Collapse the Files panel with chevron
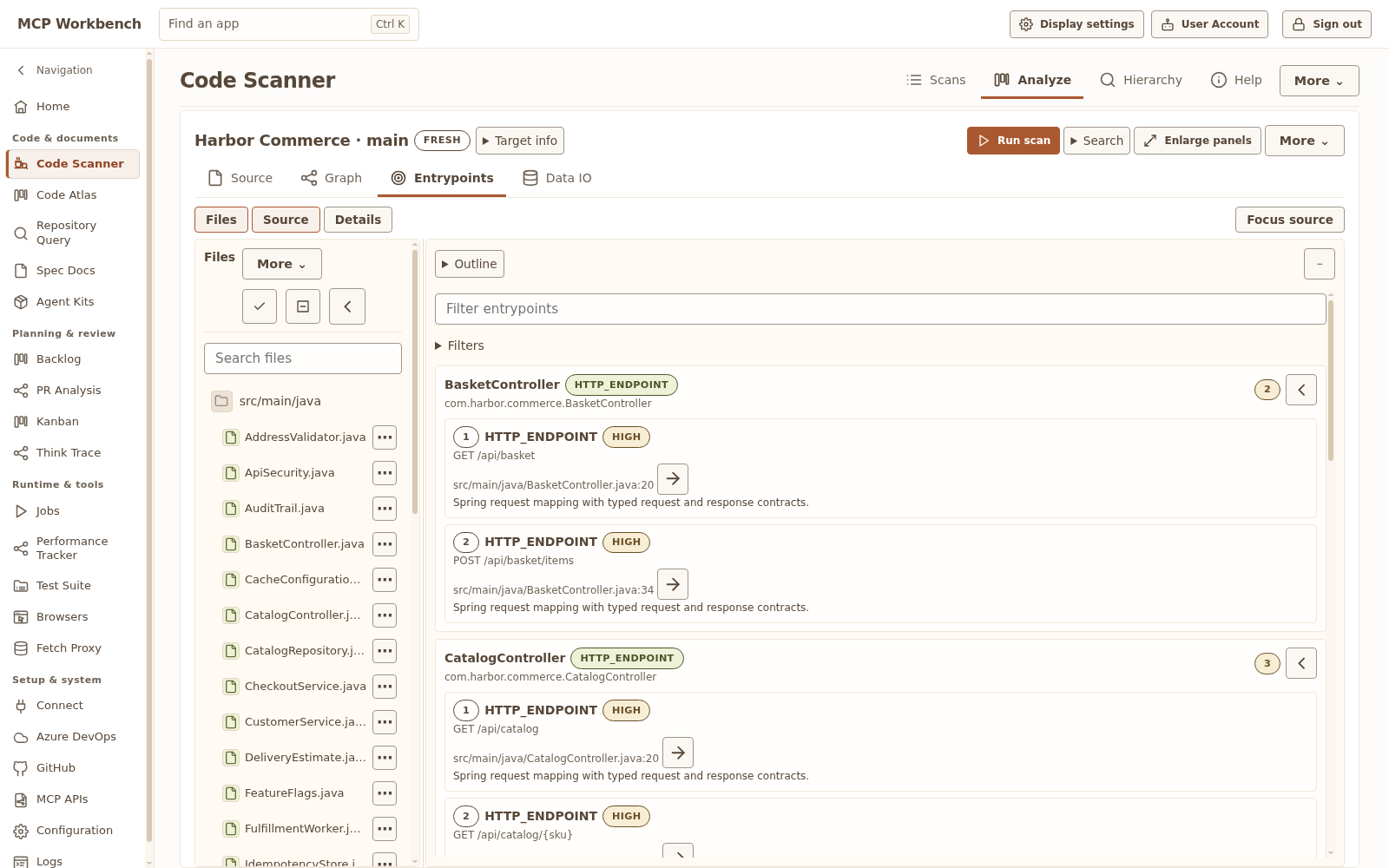 tap(347, 306)
